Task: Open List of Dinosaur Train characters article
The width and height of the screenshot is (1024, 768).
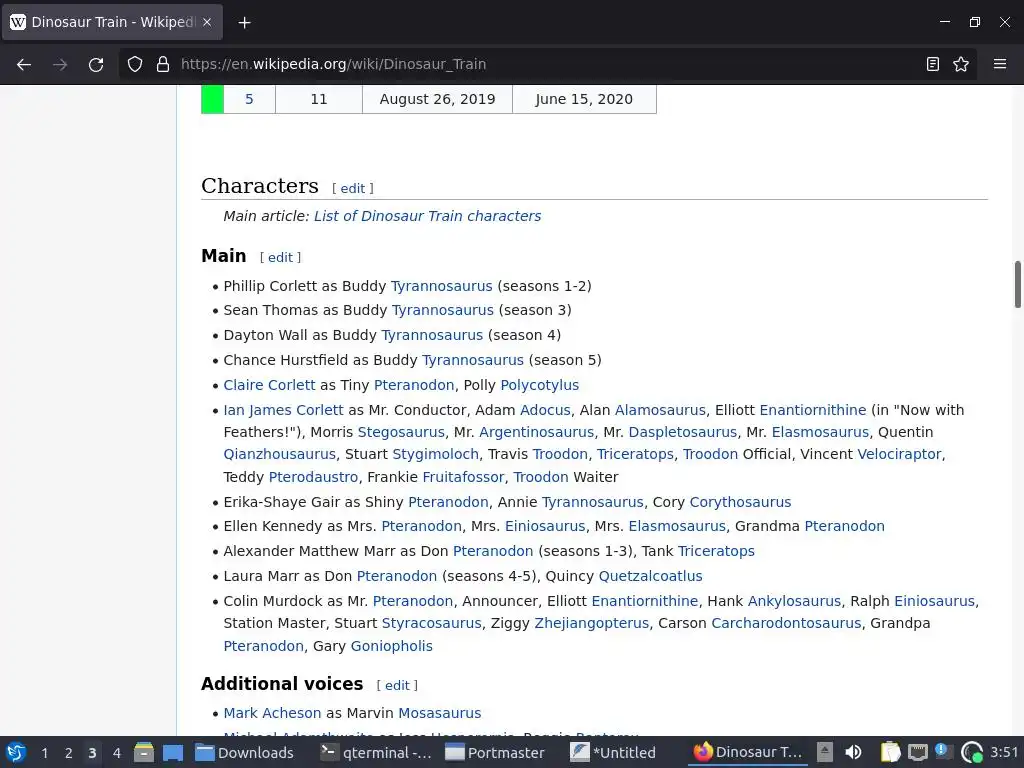Action: [428, 216]
